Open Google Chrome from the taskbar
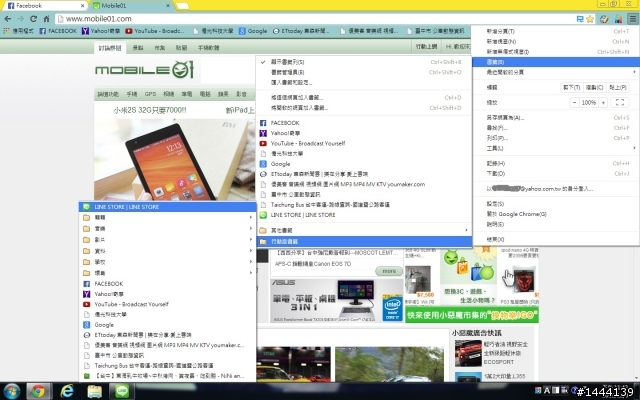 tap(38, 391)
